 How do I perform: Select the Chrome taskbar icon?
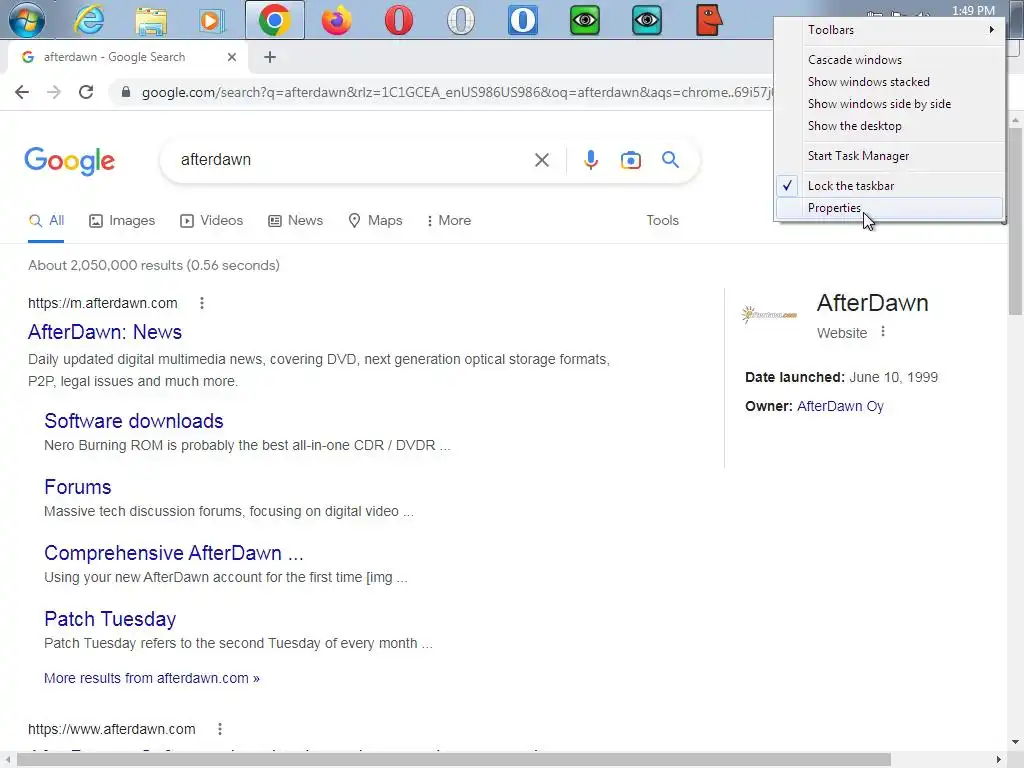[275, 20]
